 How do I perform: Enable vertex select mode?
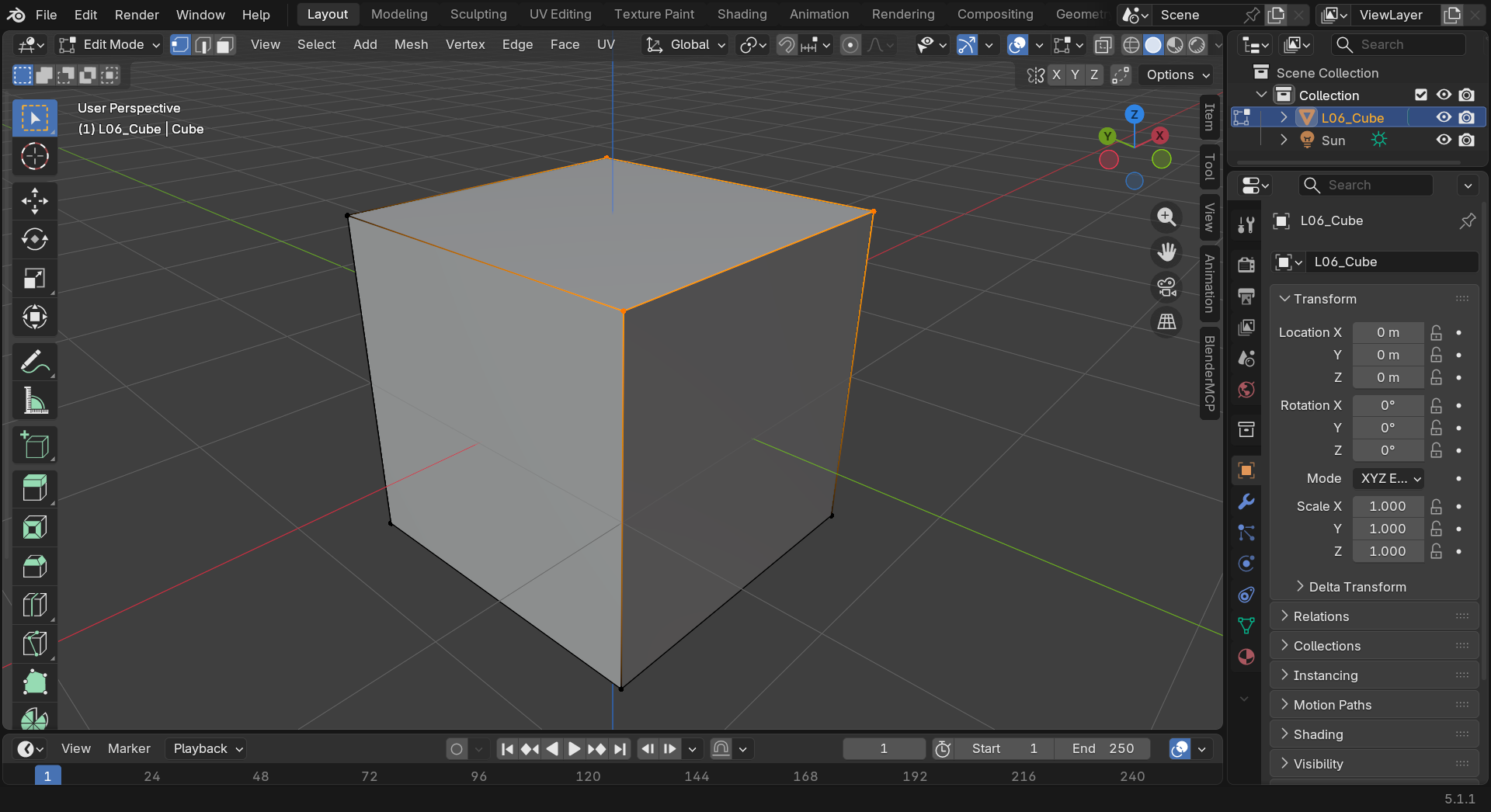point(180,45)
